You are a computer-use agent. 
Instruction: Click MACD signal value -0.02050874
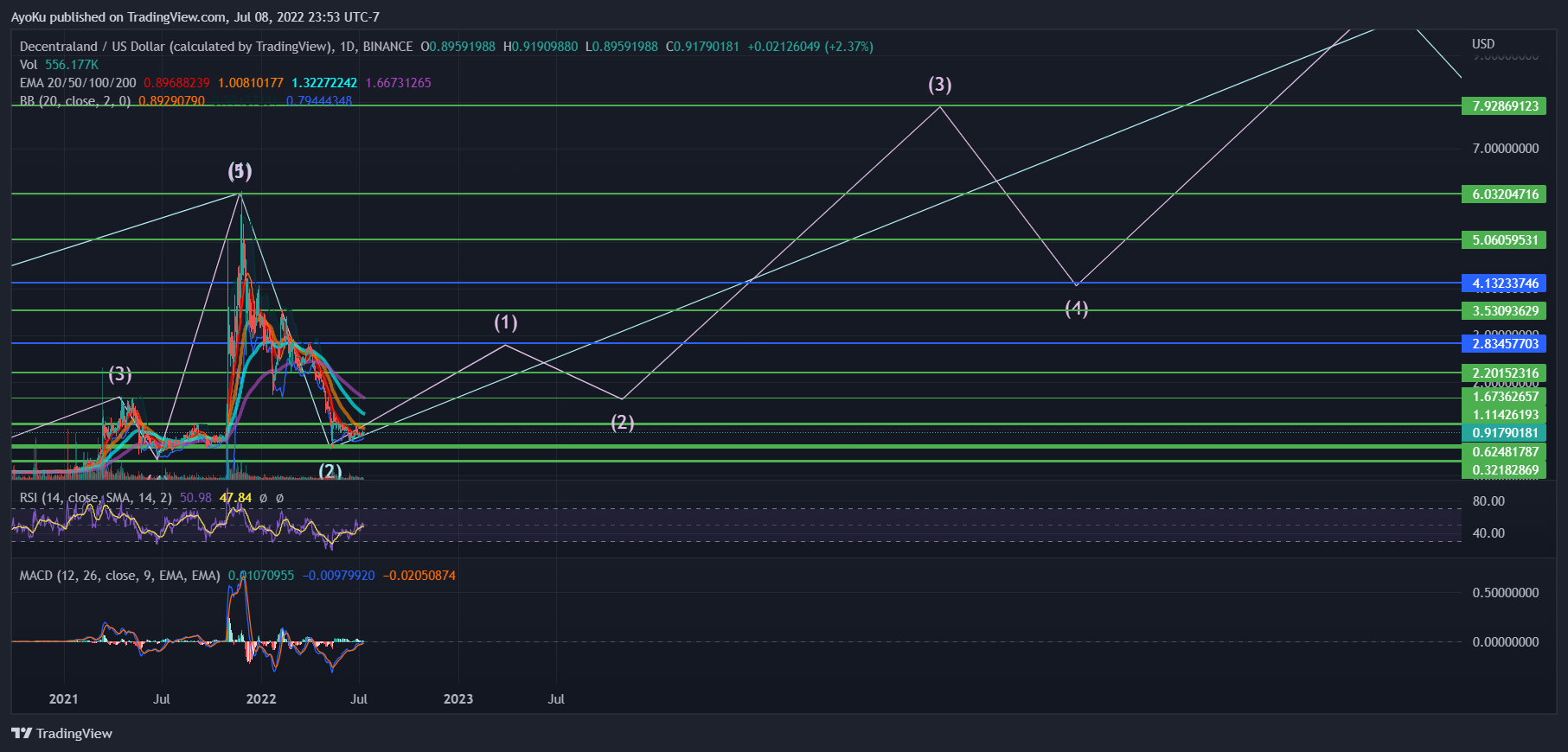(x=419, y=576)
